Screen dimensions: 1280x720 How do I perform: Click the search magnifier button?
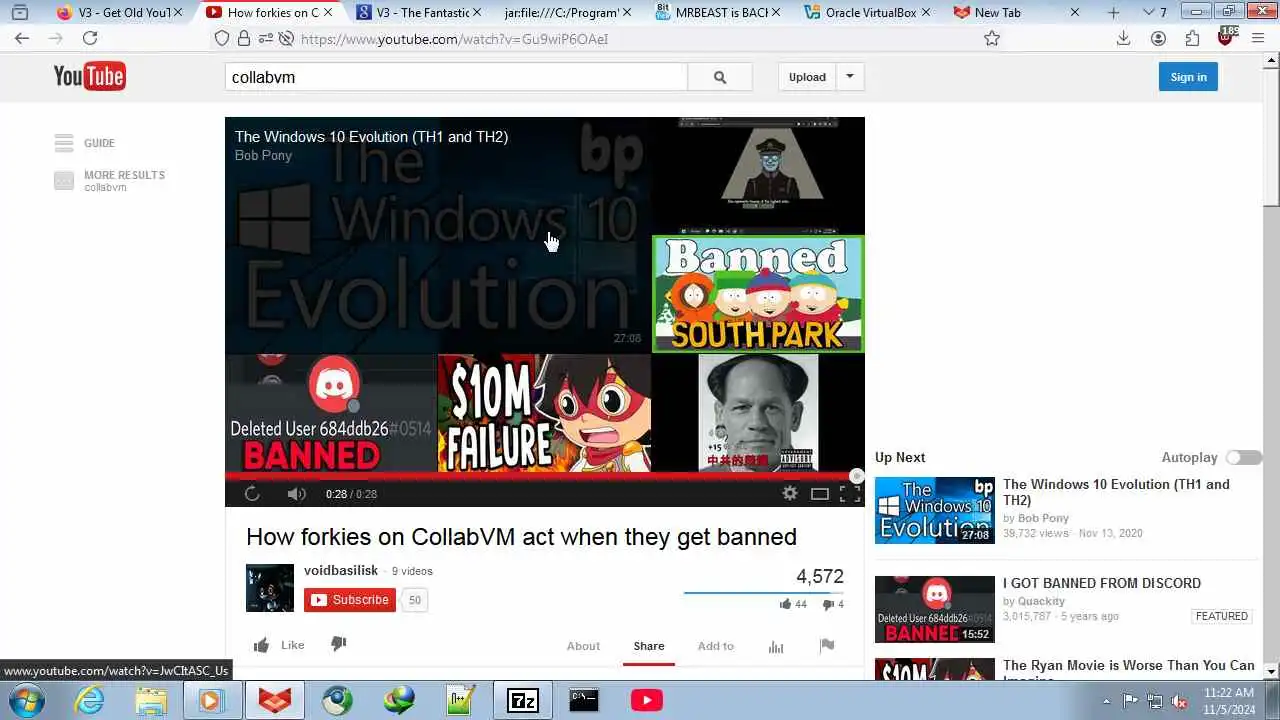[720, 77]
